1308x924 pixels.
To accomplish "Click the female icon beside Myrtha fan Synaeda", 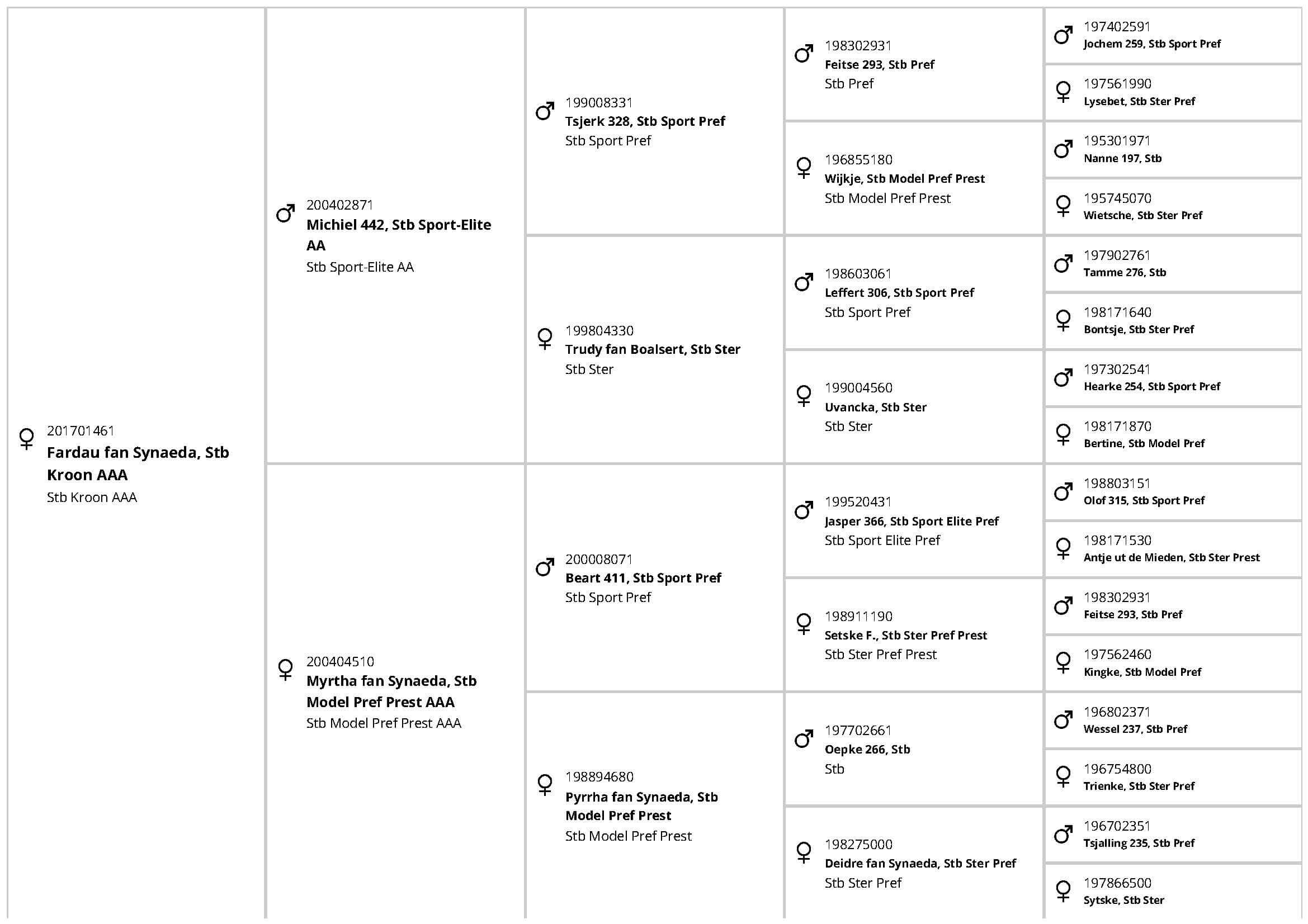I will 285,669.
